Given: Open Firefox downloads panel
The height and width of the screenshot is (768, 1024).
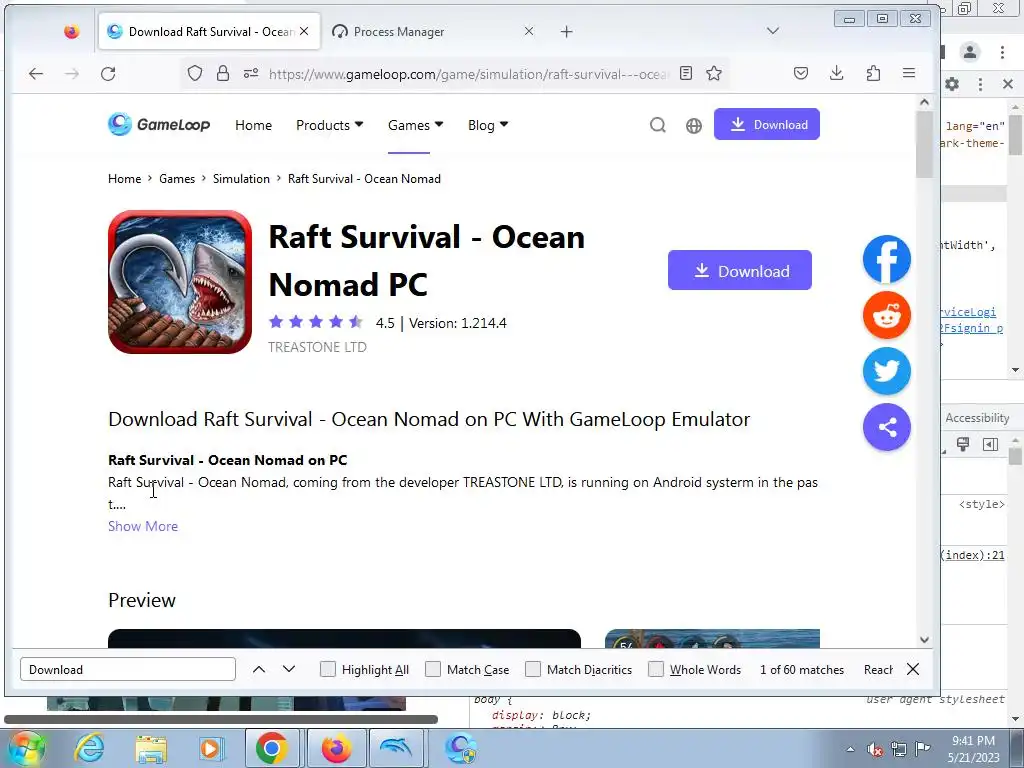Looking at the screenshot, I should point(837,73).
